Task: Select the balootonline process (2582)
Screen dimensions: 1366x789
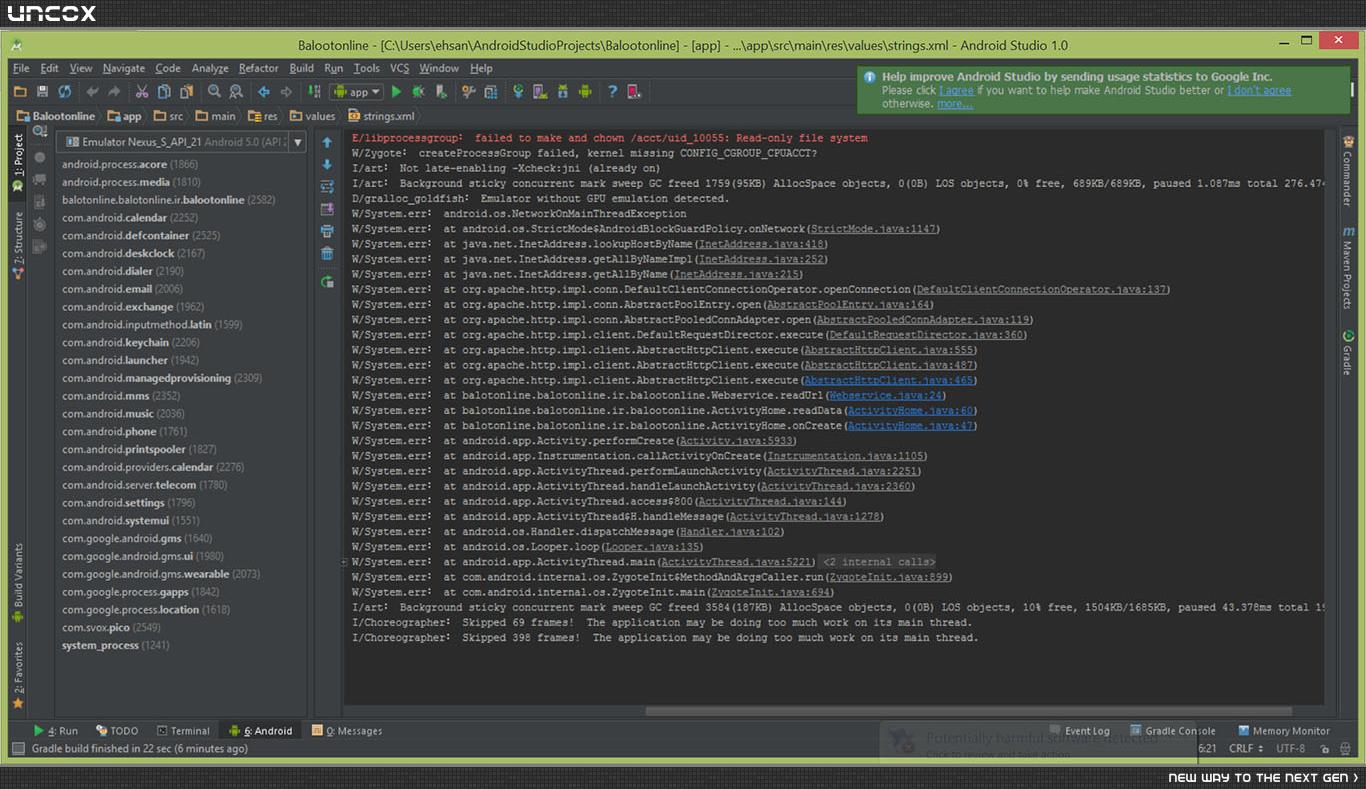Action: [168, 200]
